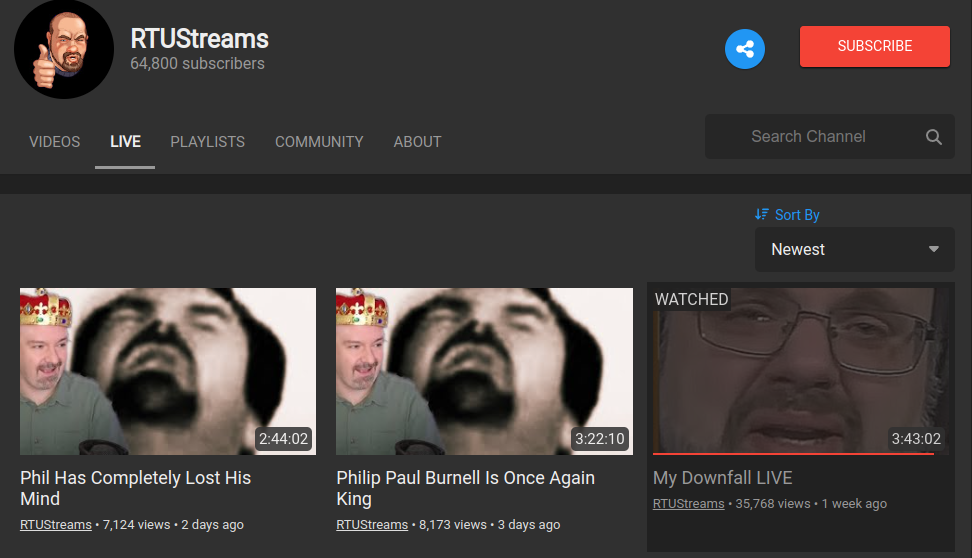Open the About tab

click(x=417, y=142)
